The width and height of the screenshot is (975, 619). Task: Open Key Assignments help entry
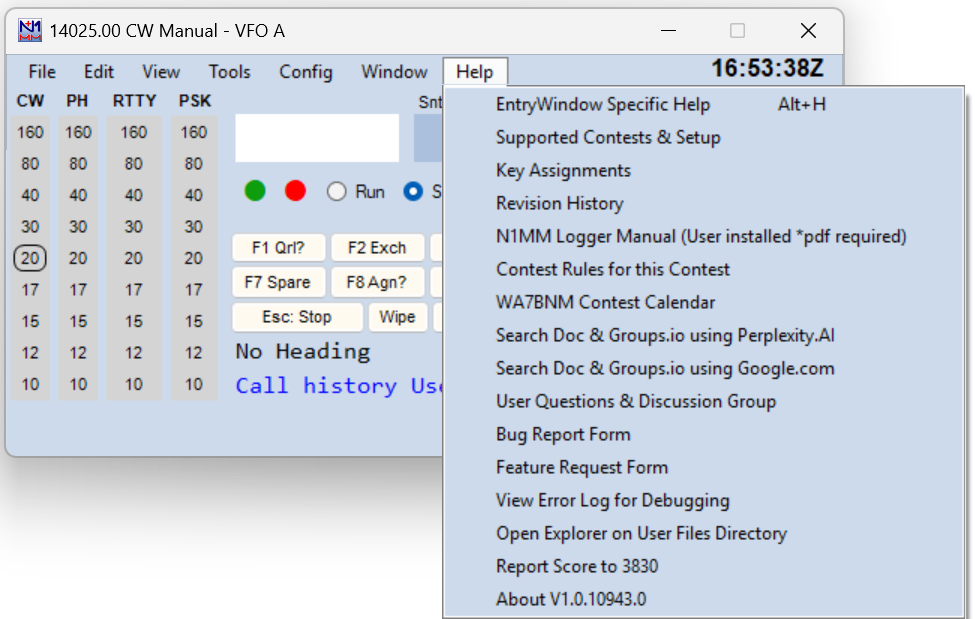563,170
